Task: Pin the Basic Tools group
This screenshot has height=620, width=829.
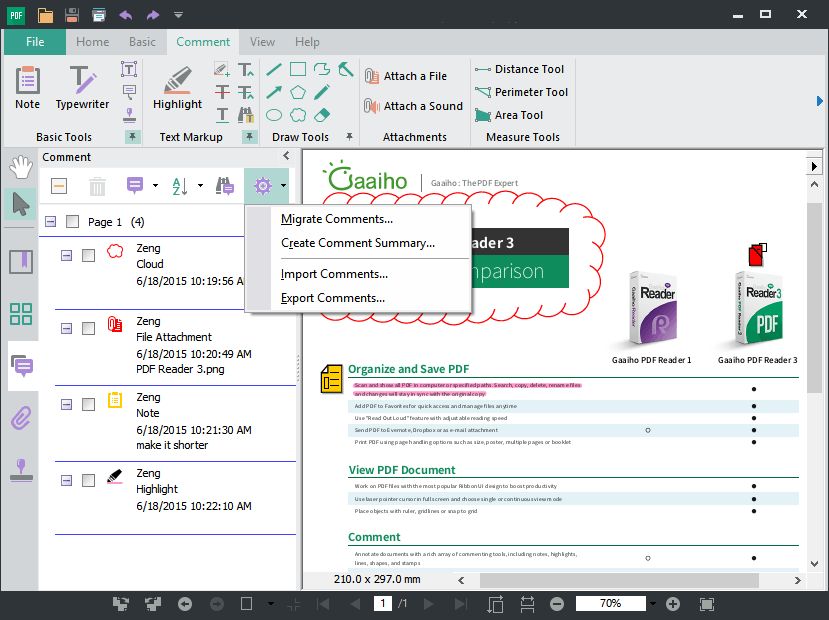Action: click(x=132, y=137)
